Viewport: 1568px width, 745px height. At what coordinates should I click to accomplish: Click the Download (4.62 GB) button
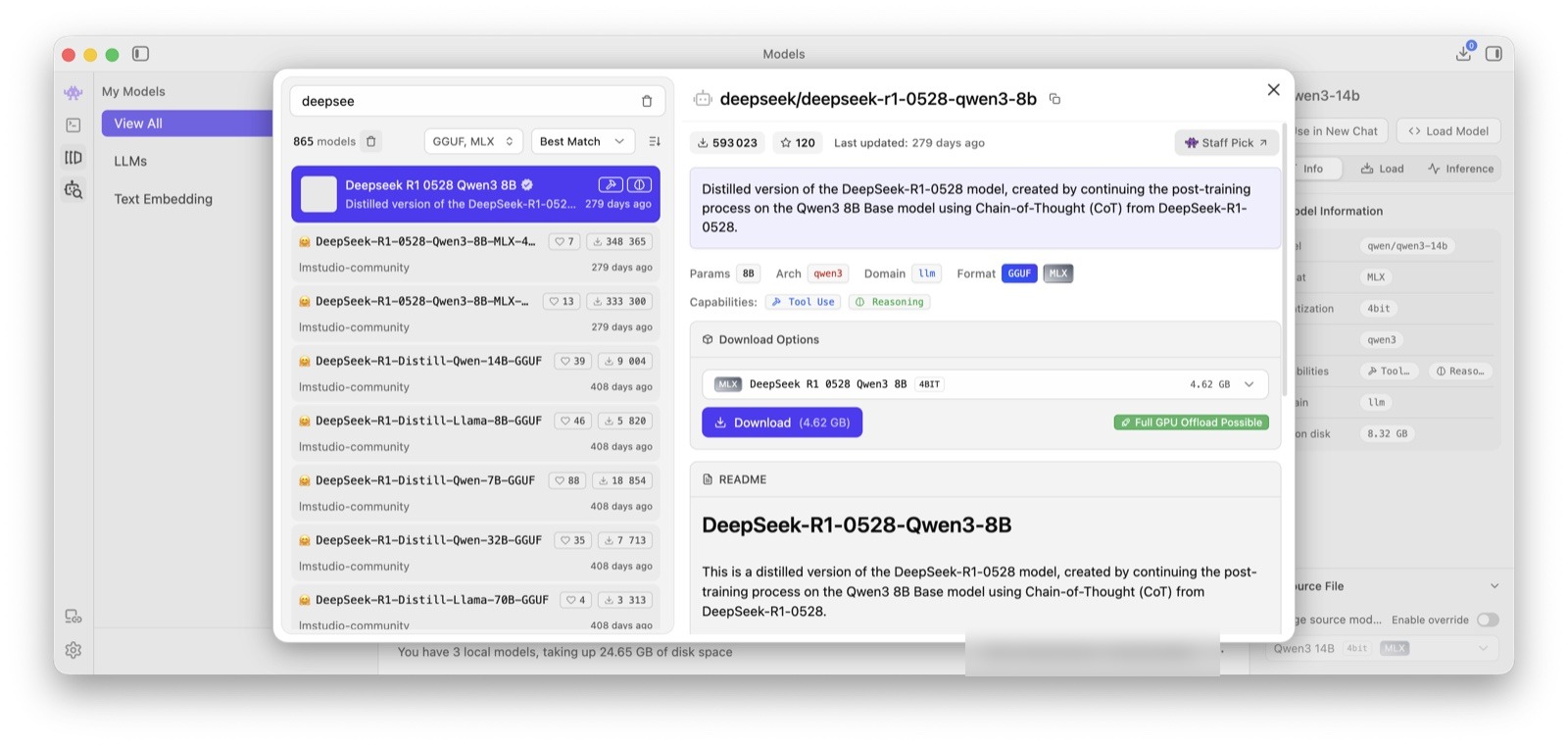coord(782,422)
